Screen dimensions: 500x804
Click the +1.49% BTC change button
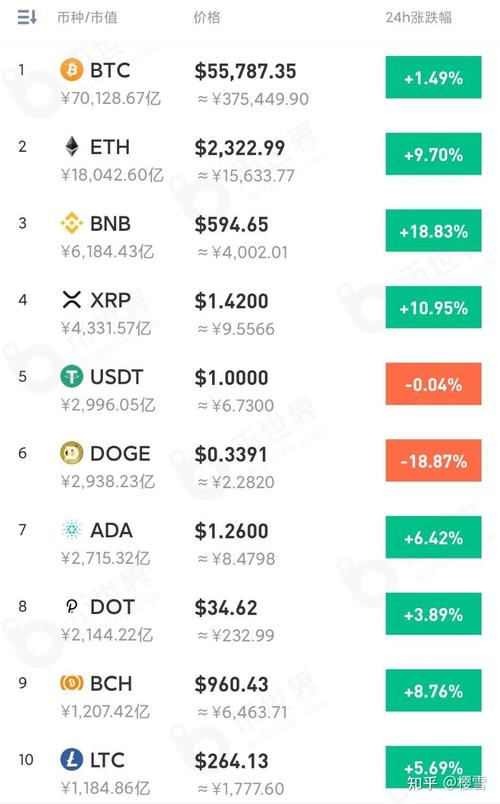(433, 77)
